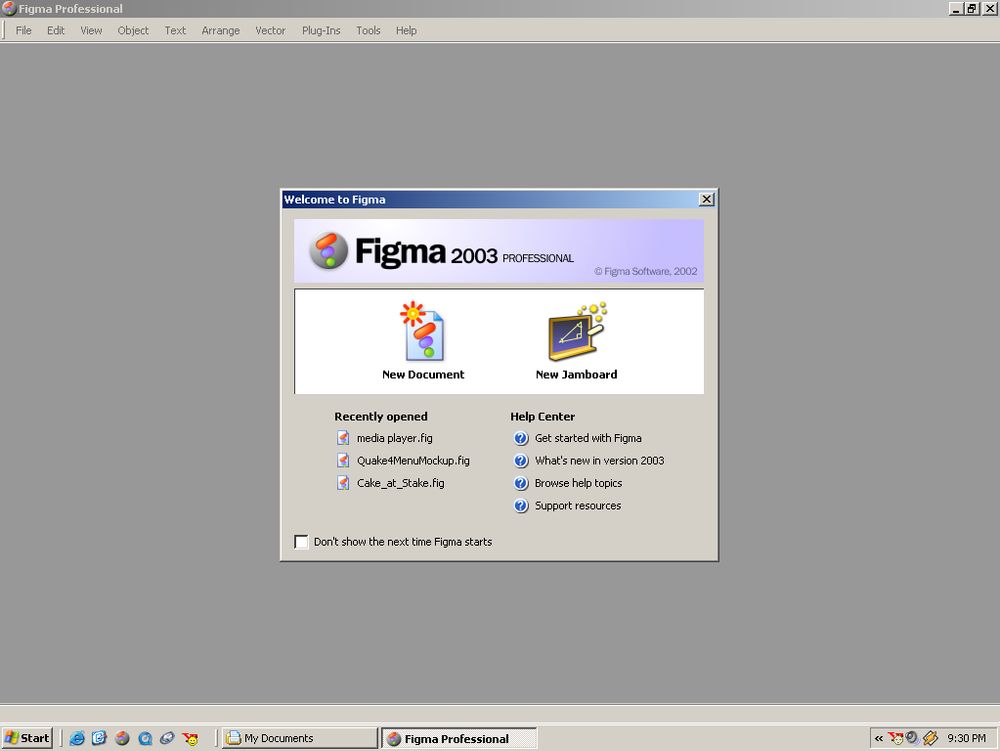The height and width of the screenshot is (751, 1000).
Task: Open Browse help topics link
Action: tap(578, 483)
